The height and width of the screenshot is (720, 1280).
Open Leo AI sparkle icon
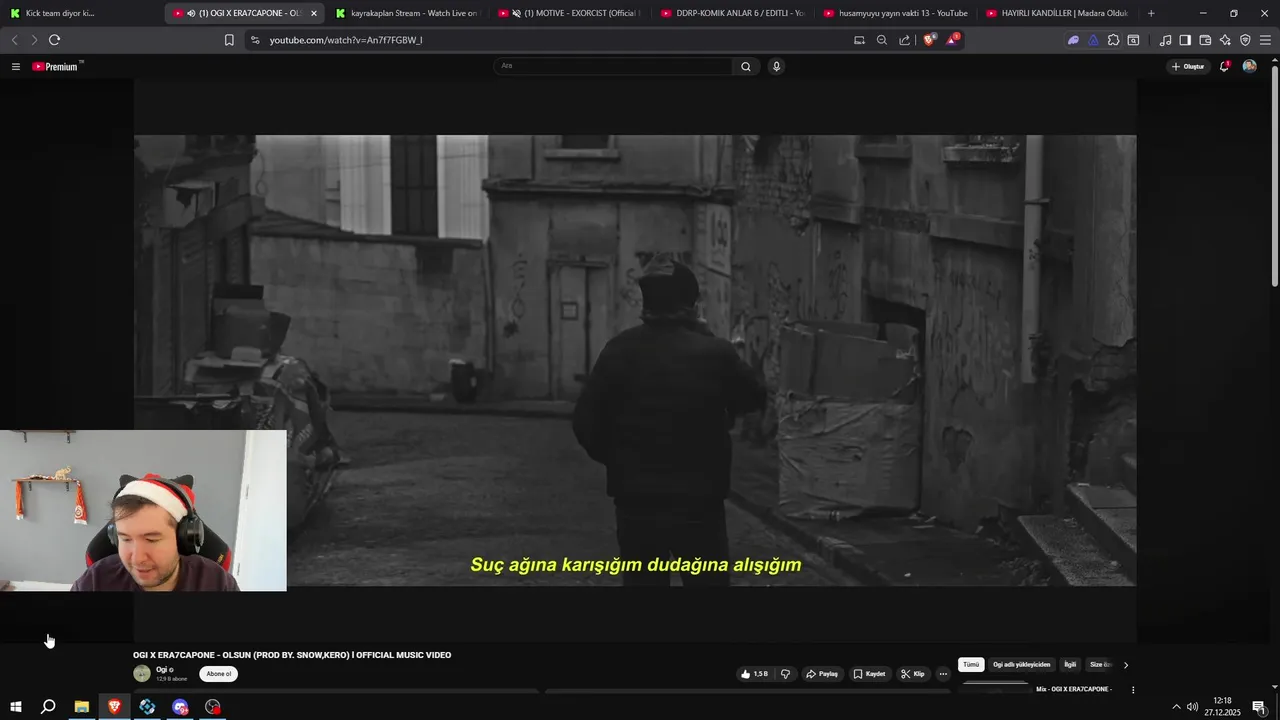pyautogui.click(x=1225, y=40)
